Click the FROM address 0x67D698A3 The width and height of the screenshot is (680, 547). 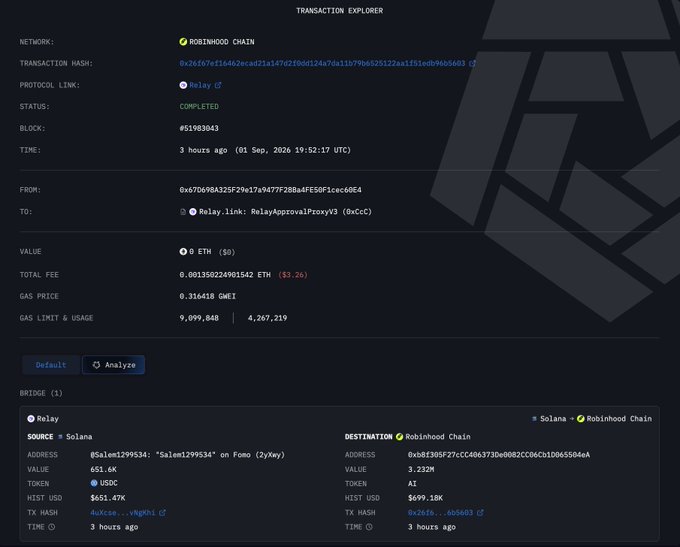271,190
